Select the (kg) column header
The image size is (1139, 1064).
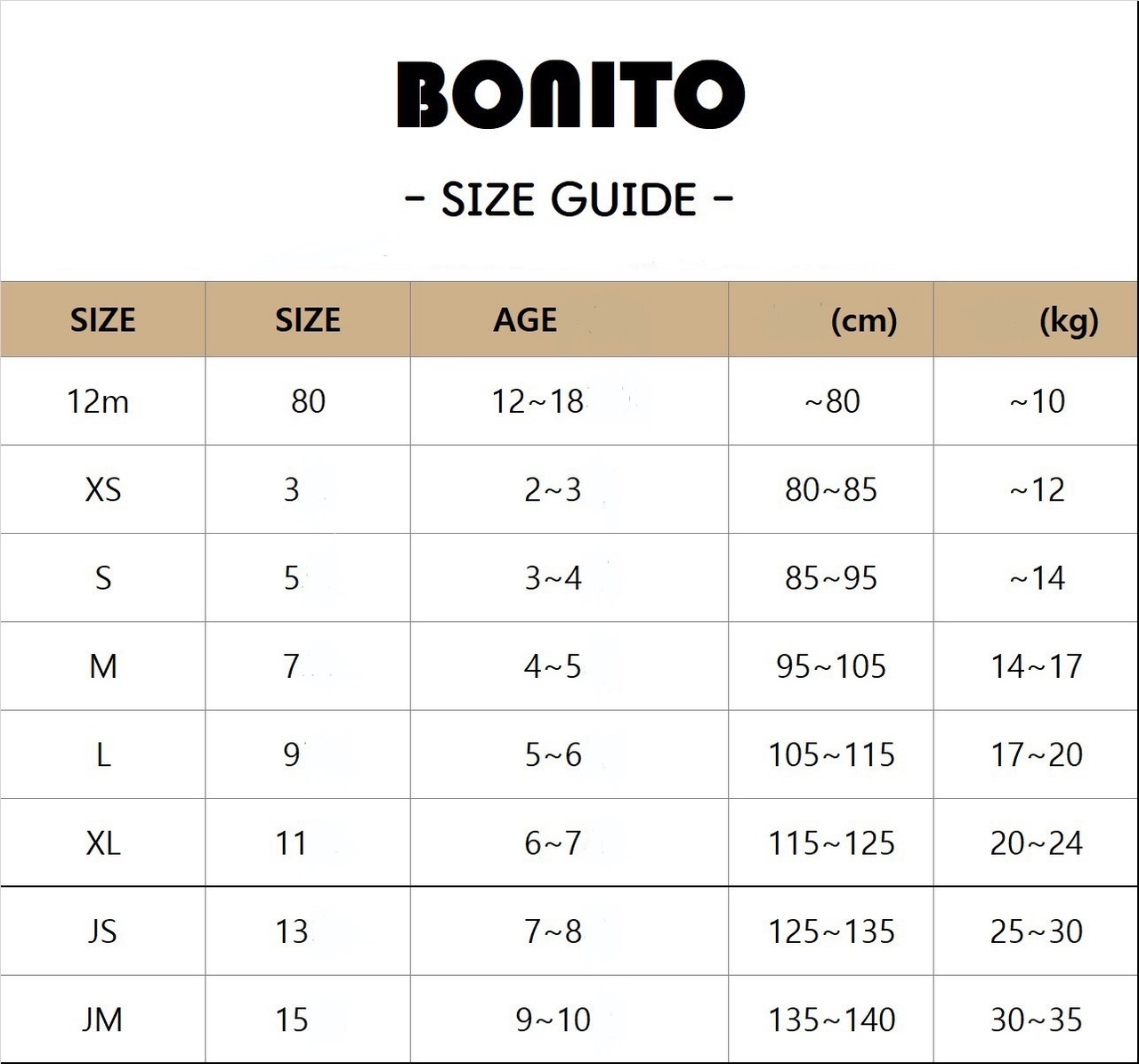1069,320
